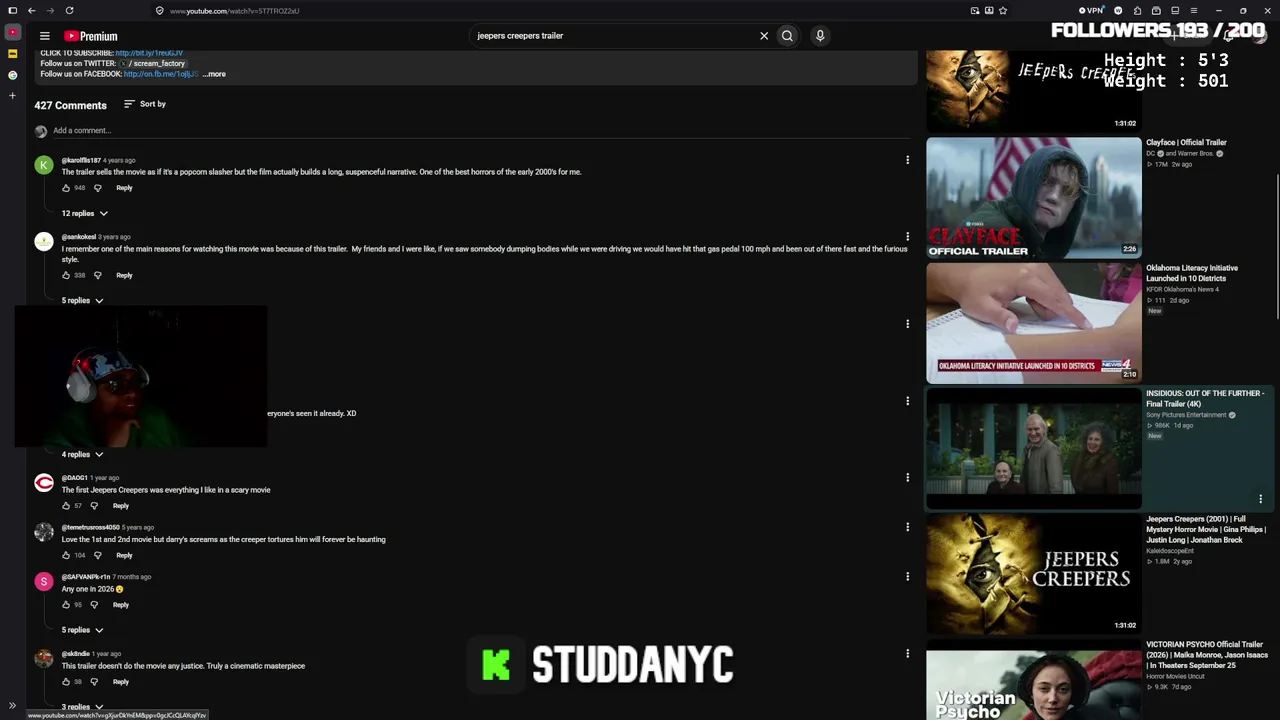Open options for the 'Any one in 2026' comment
Viewport: 1280px width, 720px height.
click(907, 577)
